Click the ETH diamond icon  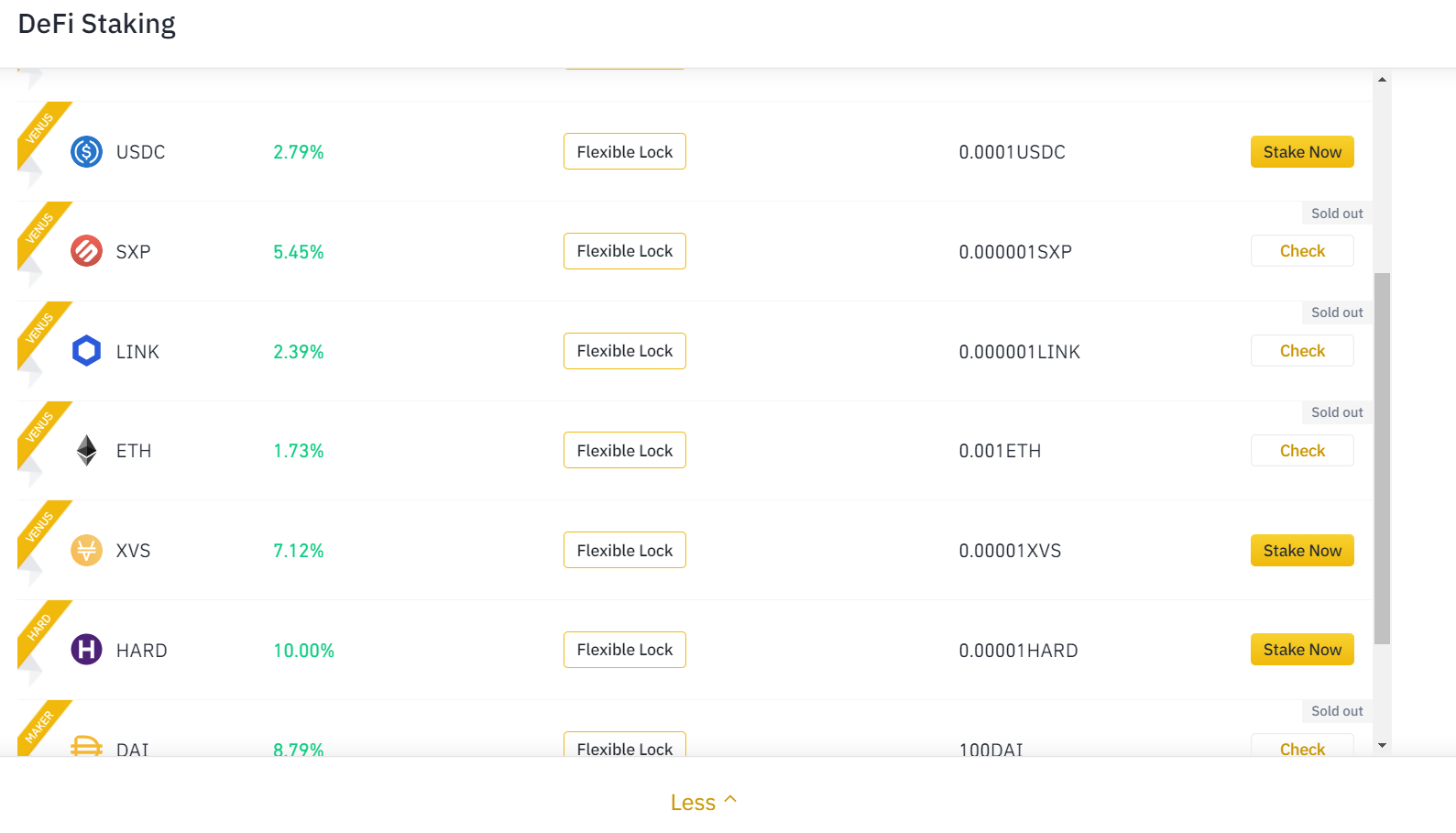[86, 450]
